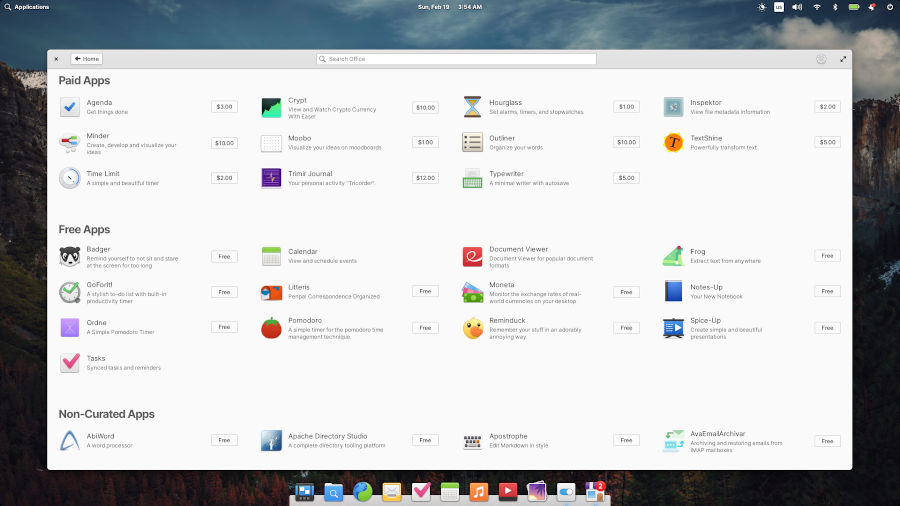Select the Notes-Up notebook icon
The image size is (900, 506).
673,291
